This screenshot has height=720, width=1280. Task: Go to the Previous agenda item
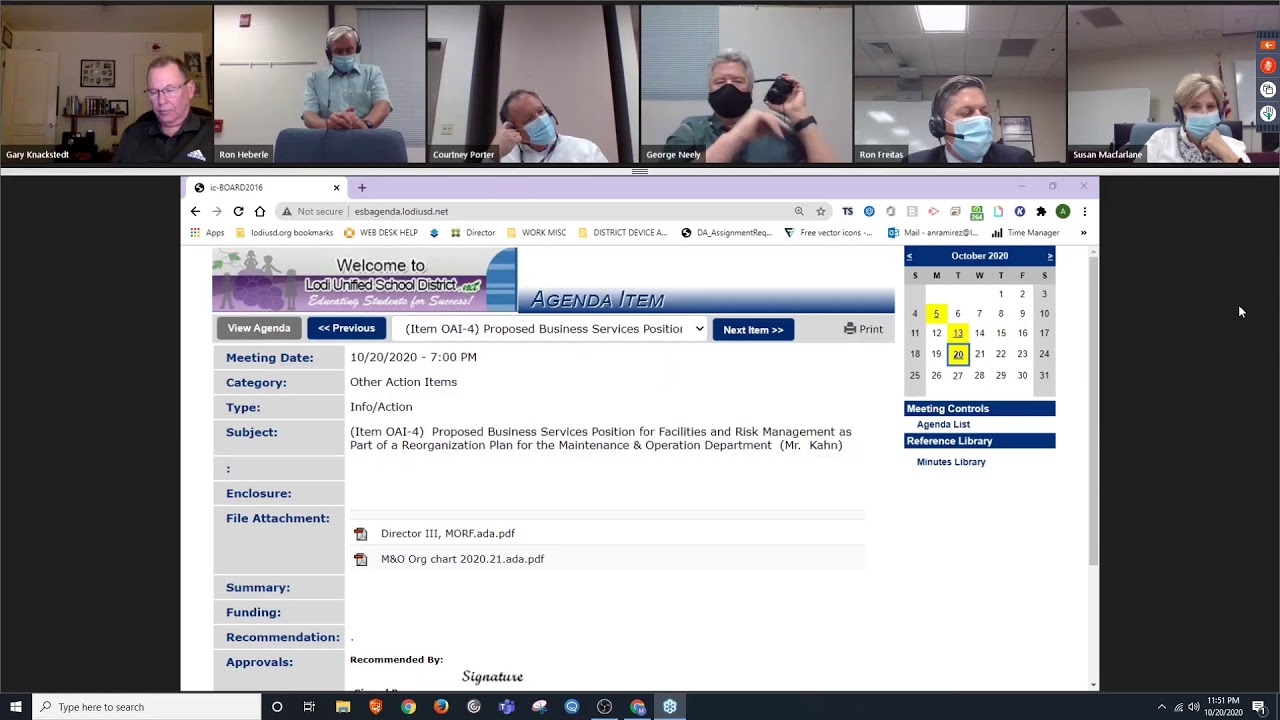tap(346, 328)
